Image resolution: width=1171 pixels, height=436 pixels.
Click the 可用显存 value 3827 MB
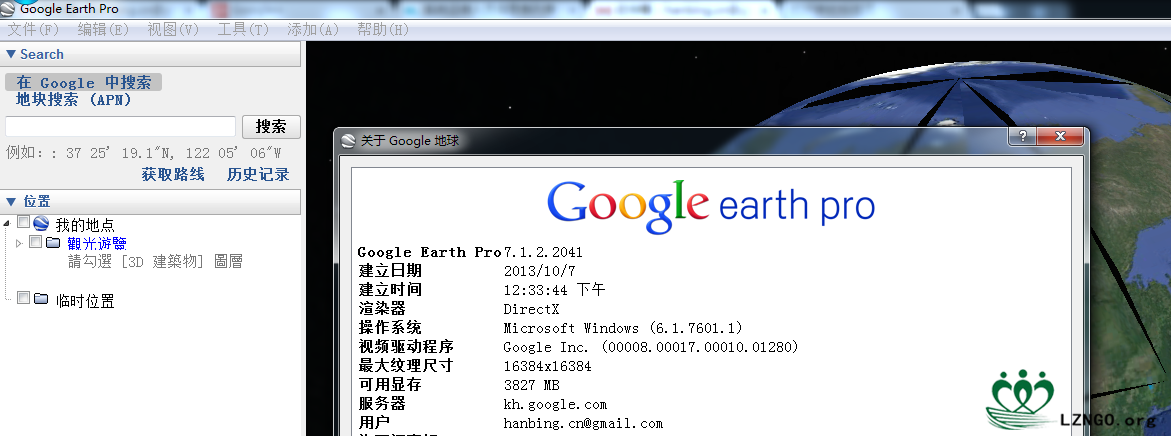click(531, 385)
